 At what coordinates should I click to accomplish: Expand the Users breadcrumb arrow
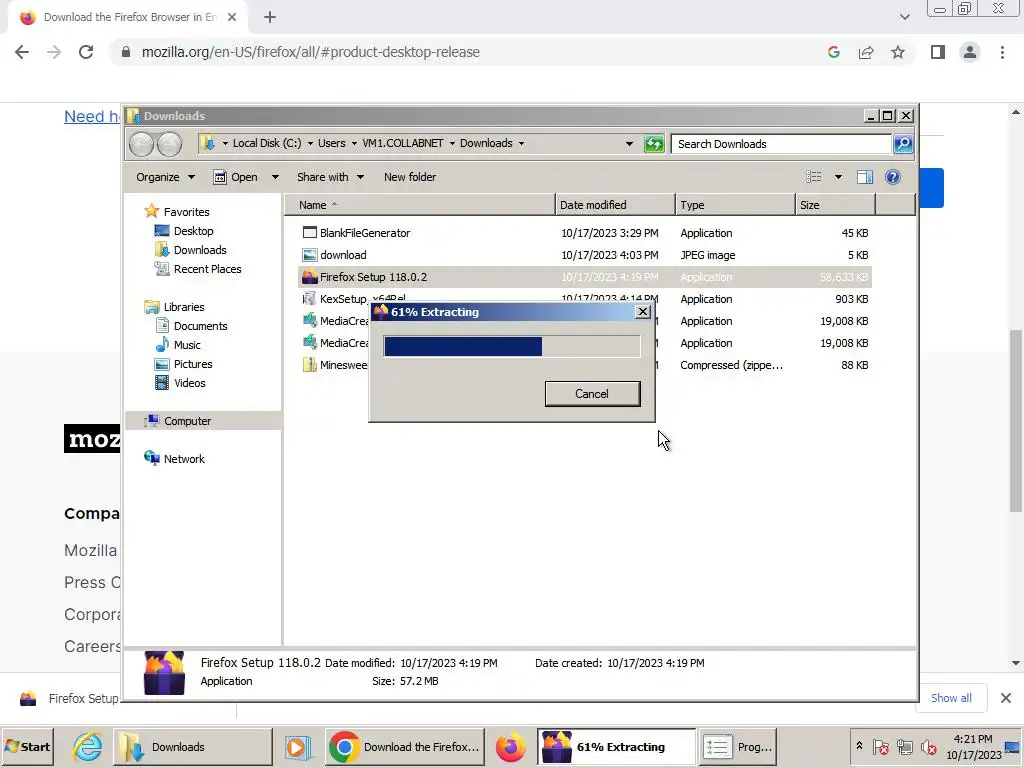pos(354,144)
